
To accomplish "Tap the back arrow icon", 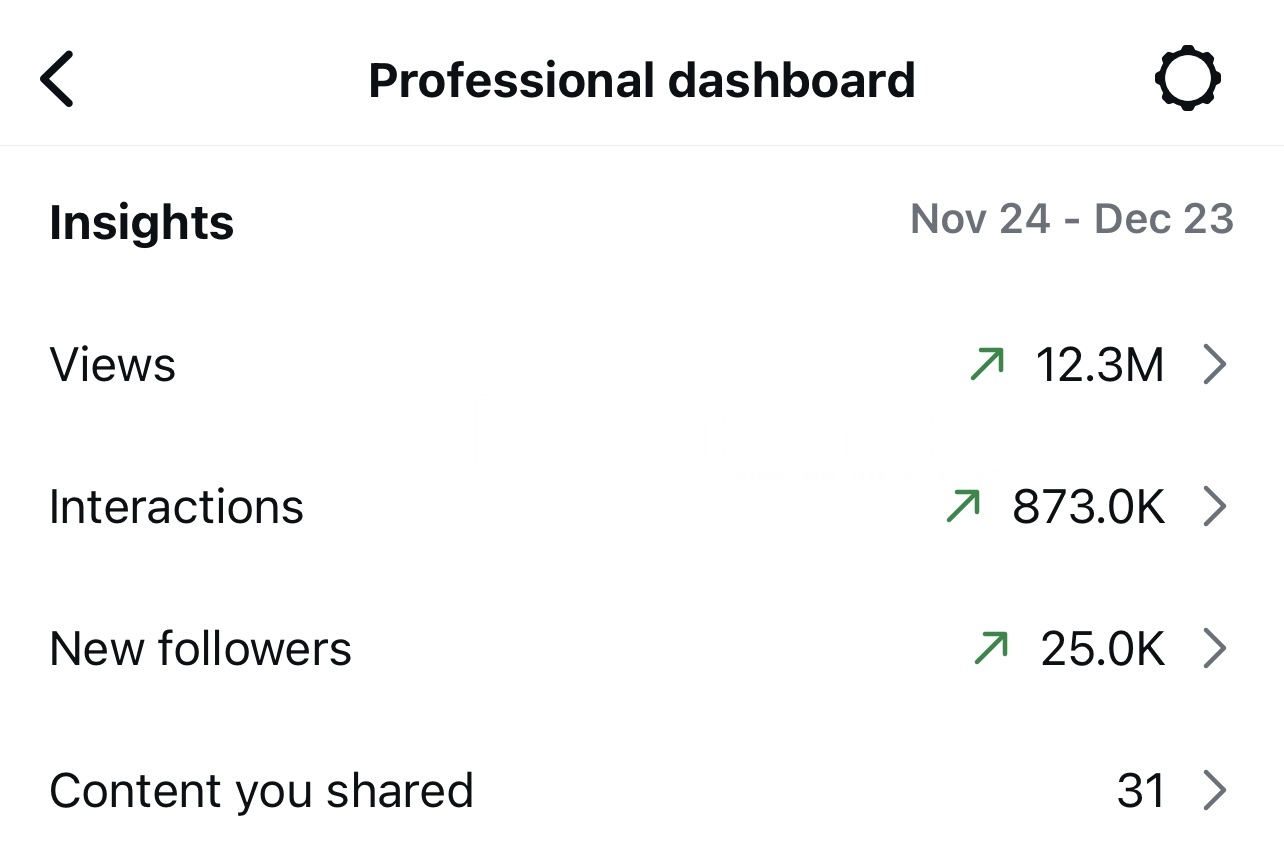I will click(x=57, y=80).
